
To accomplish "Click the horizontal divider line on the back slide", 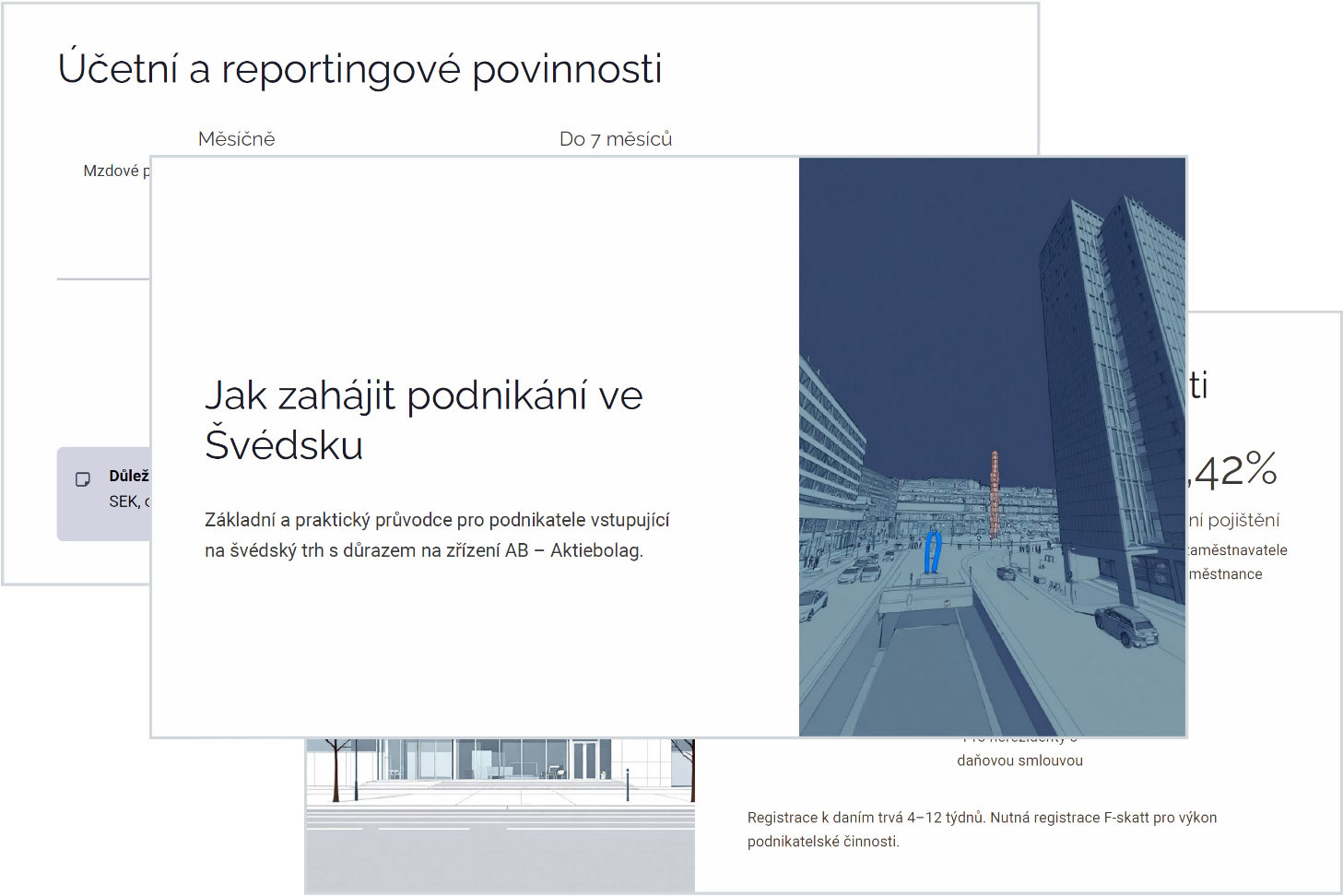I will pos(102,278).
